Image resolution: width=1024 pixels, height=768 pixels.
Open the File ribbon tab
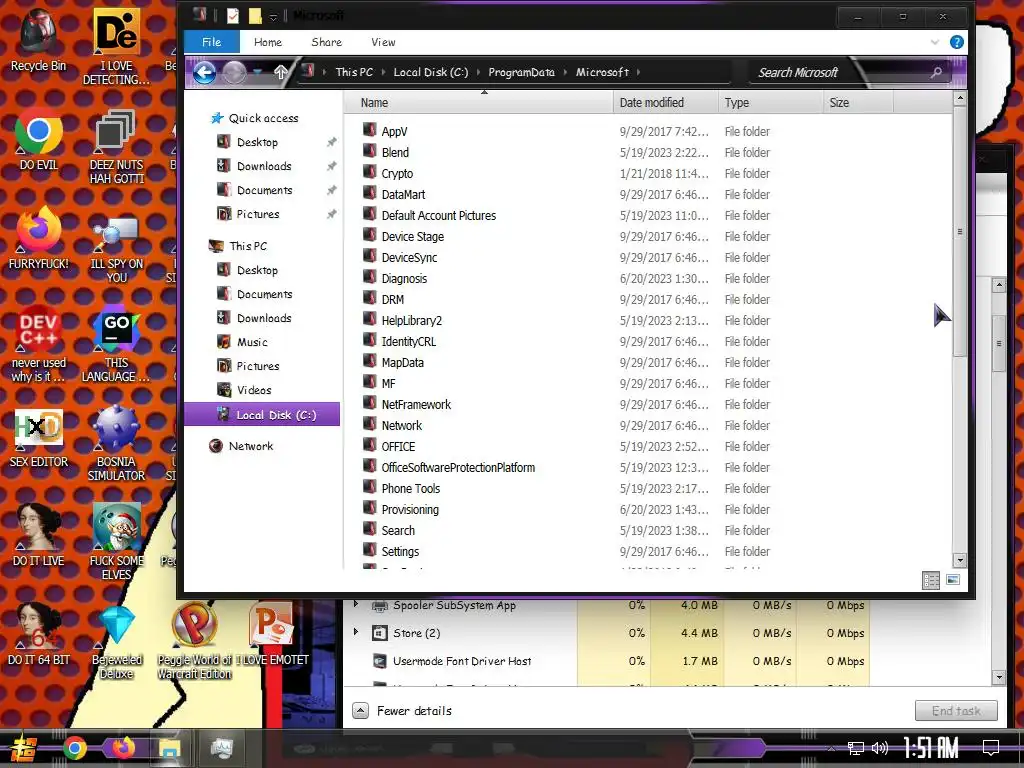212,42
